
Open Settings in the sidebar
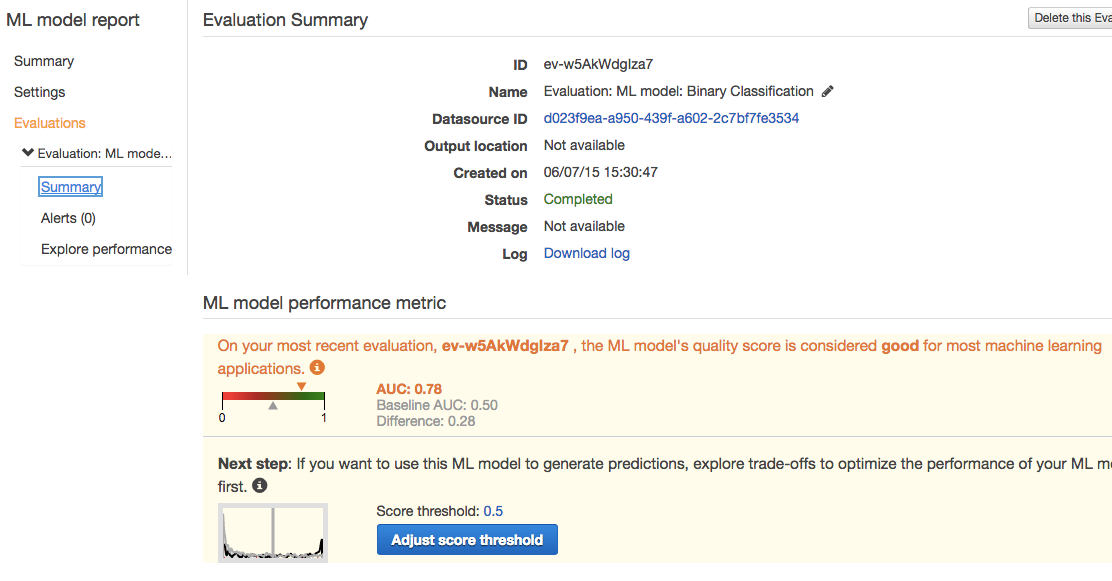click(x=40, y=92)
